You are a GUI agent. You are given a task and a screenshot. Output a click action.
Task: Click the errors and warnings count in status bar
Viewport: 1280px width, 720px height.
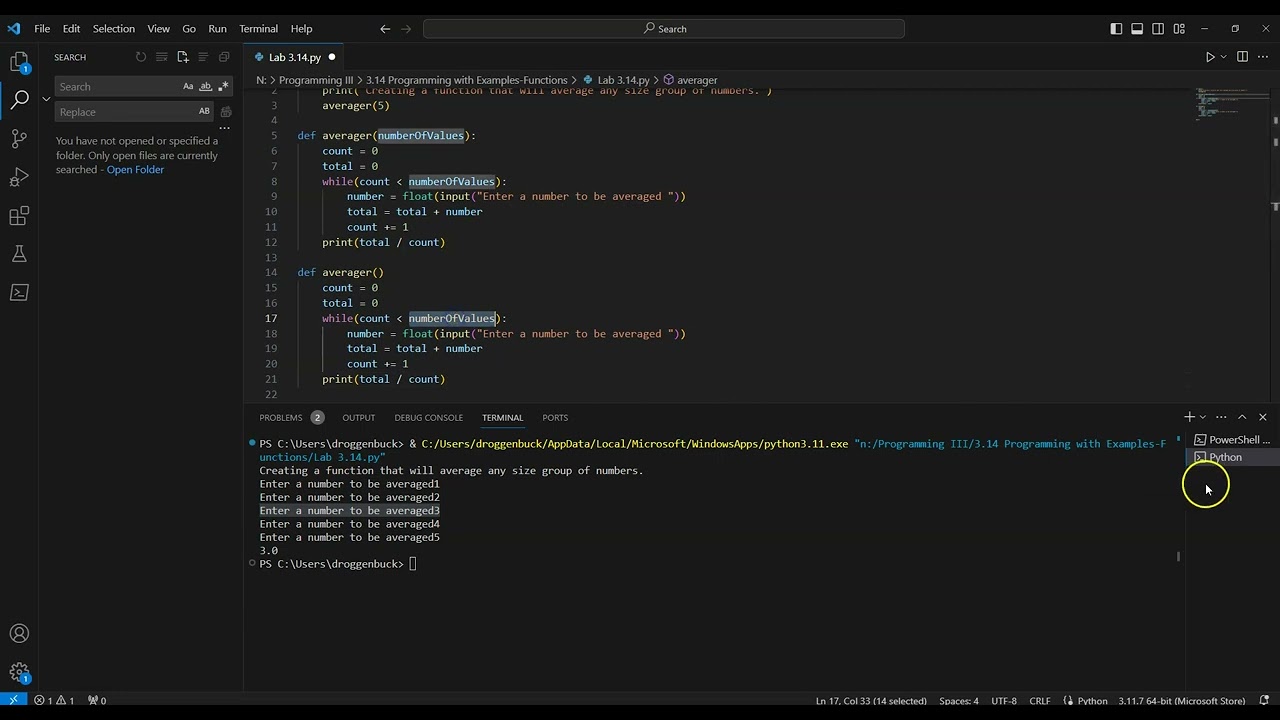(x=55, y=700)
